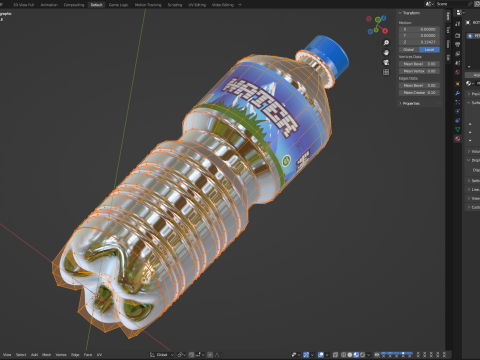This screenshot has width=480, height=360.
Task: Open the Edge menu in viewport header
Action: coord(75,355)
